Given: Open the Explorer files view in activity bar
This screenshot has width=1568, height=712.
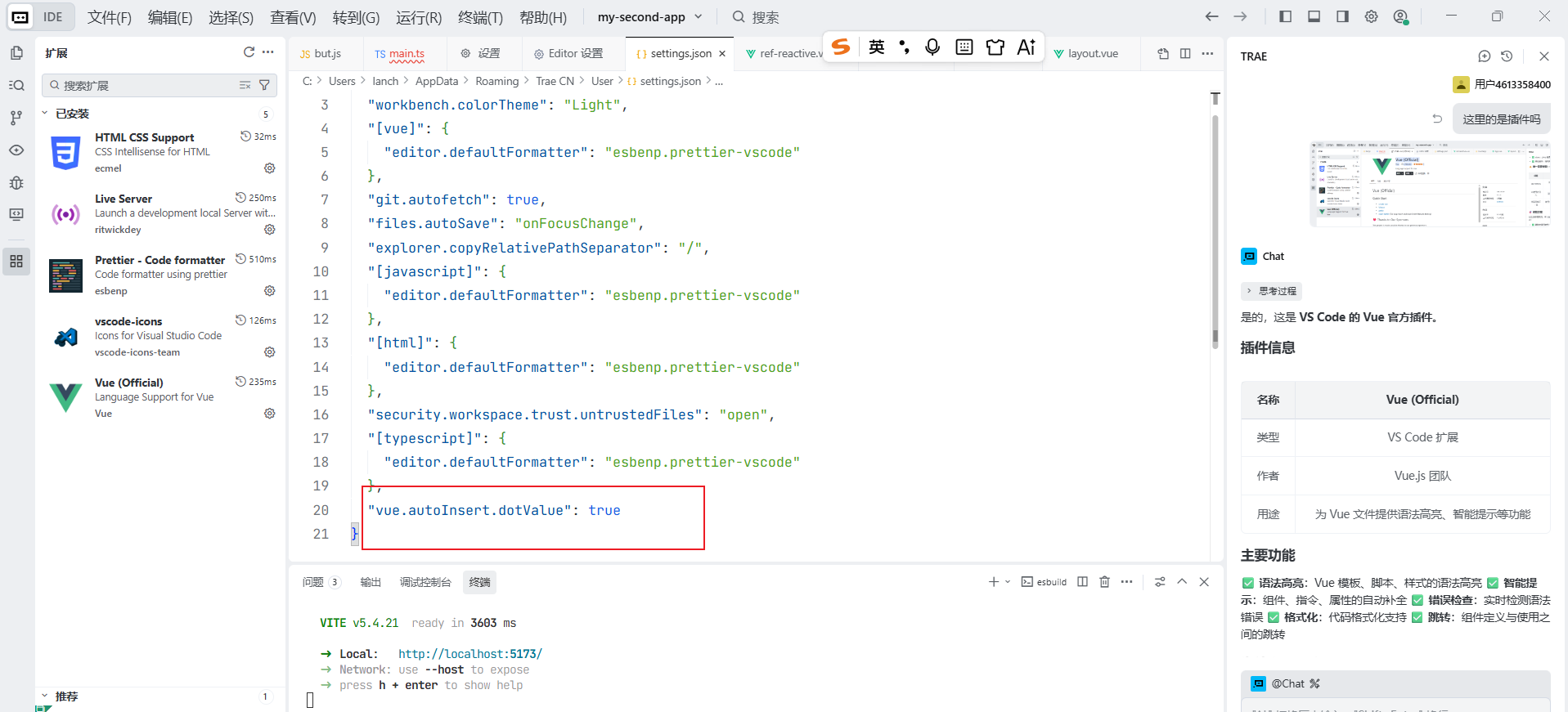Looking at the screenshot, I should click(16, 53).
